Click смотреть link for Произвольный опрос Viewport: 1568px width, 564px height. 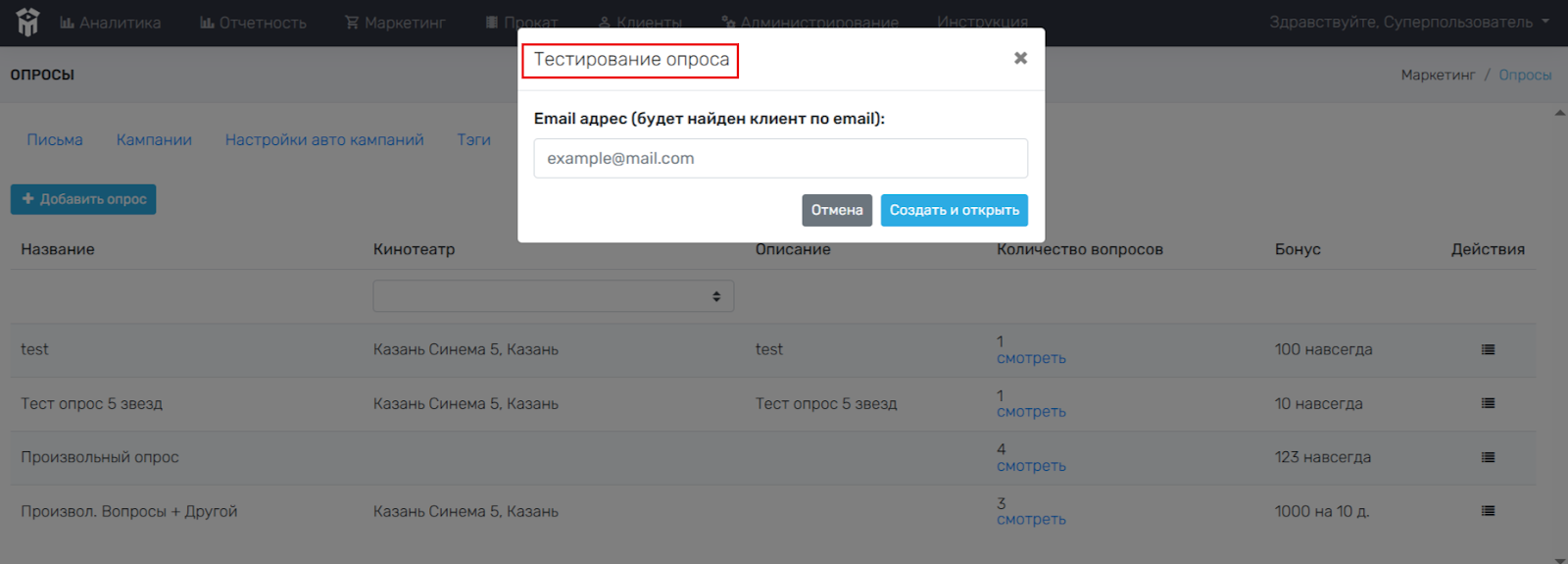1031,467
